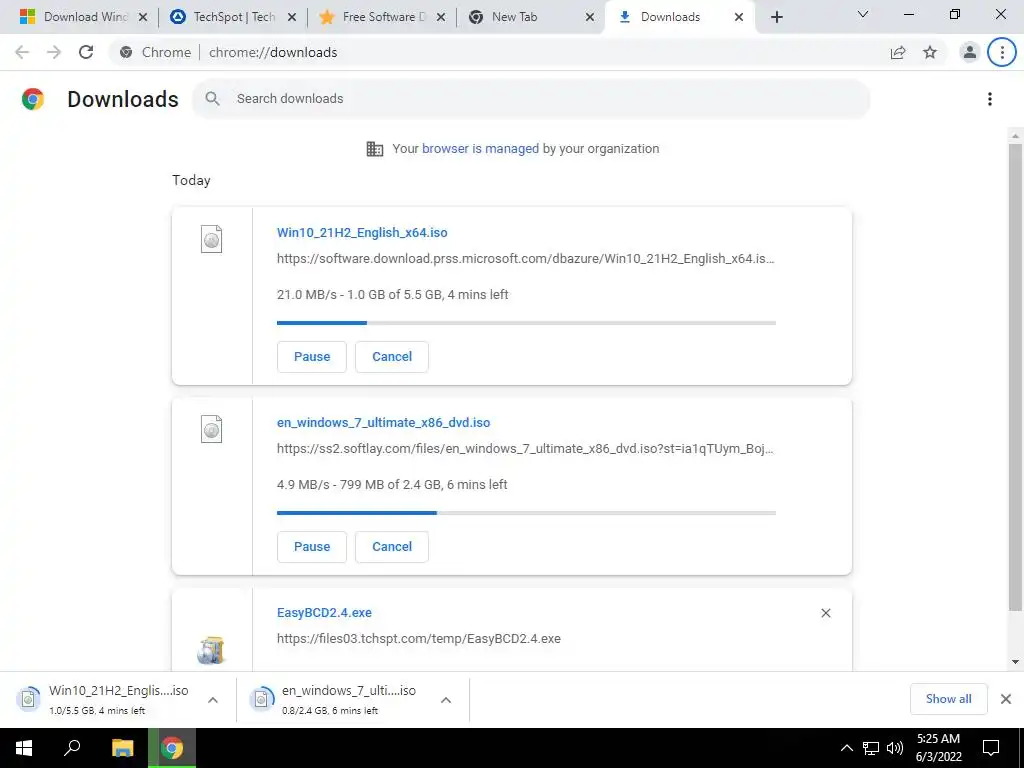Open the Downloads page more actions menu
Image resolution: width=1024 pixels, height=768 pixels.
pos(990,99)
